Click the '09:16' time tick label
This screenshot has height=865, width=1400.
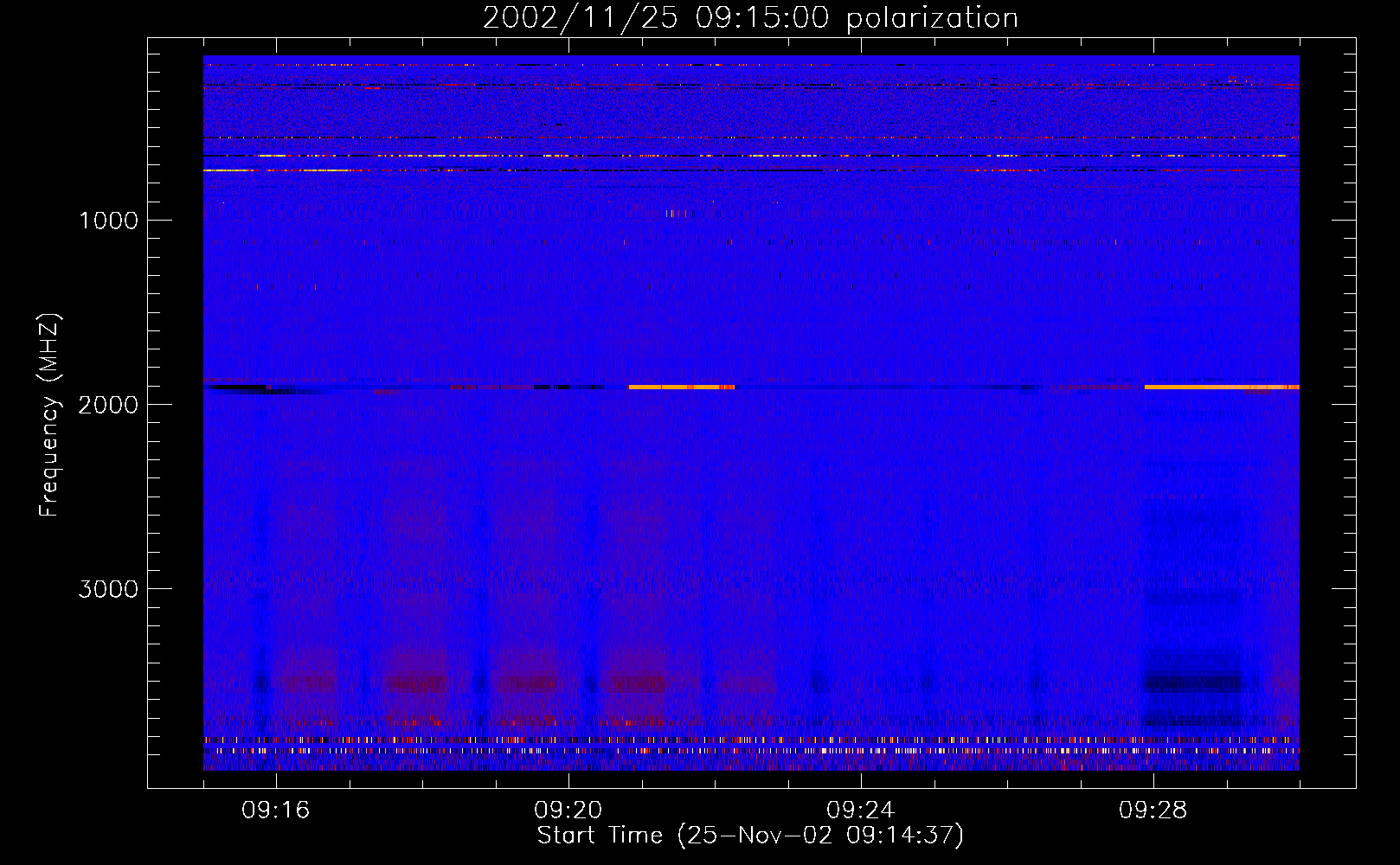tap(276, 811)
